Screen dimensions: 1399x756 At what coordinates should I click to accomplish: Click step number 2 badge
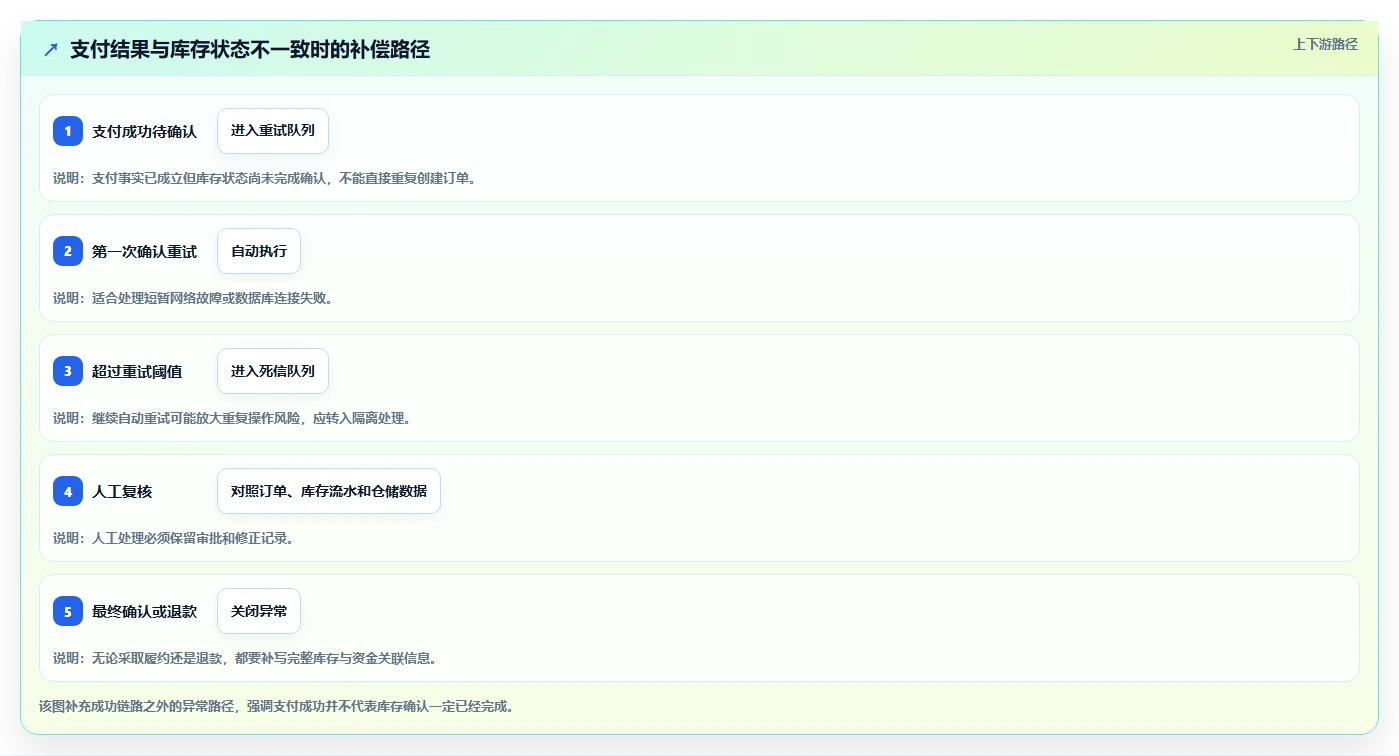click(68, 251)
